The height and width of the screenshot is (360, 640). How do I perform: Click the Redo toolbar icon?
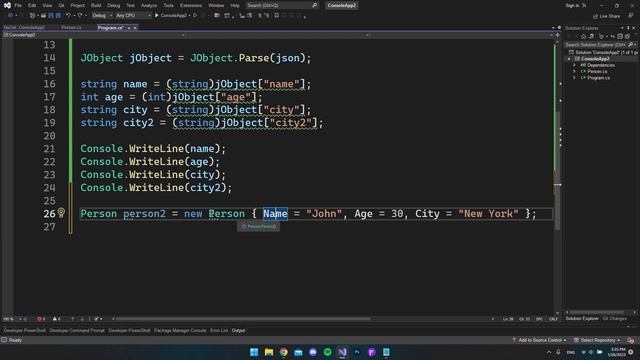(80, 16)
